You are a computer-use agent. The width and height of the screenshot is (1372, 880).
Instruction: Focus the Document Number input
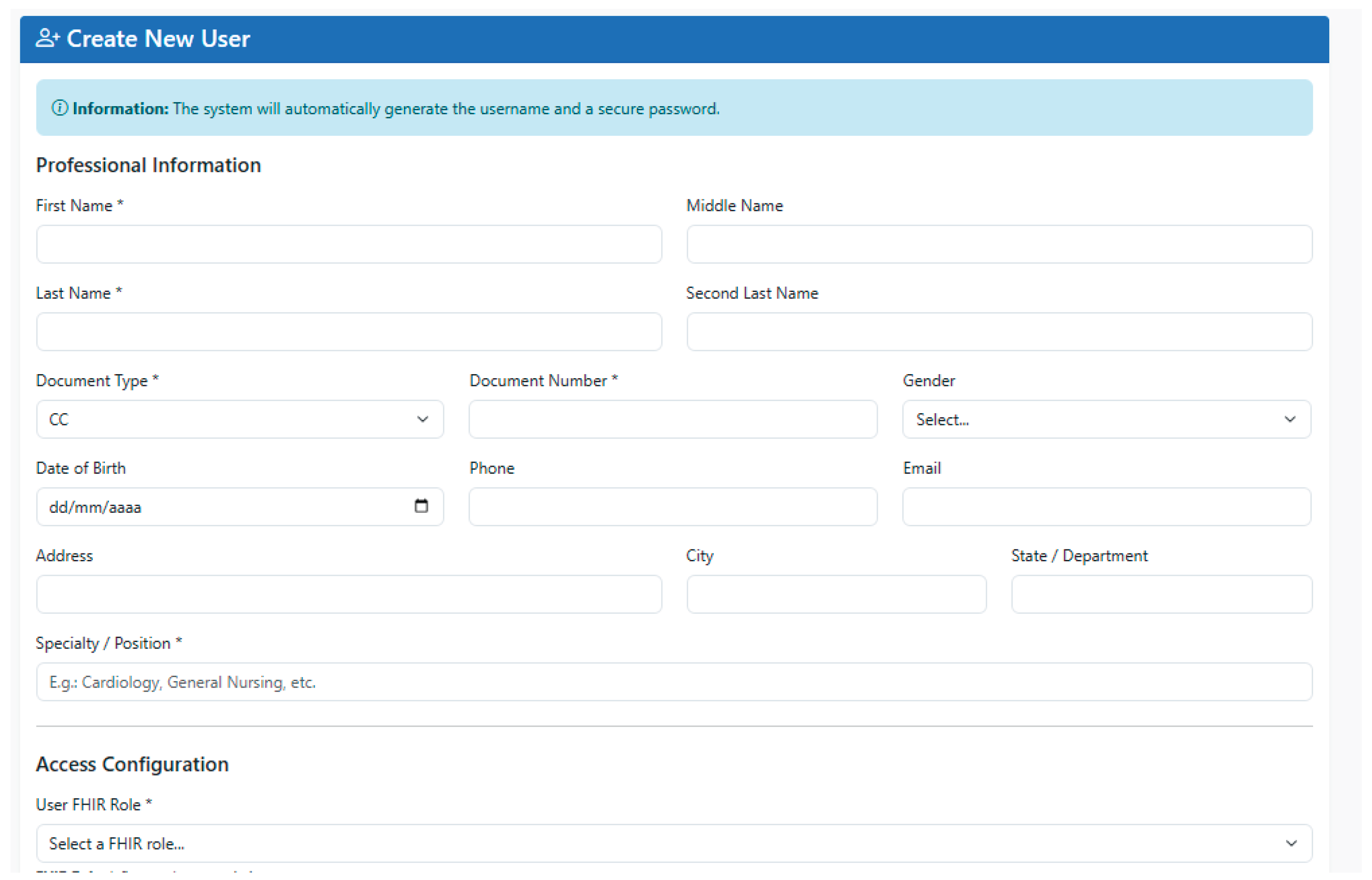pyautogui.click(x=672, y=419)
